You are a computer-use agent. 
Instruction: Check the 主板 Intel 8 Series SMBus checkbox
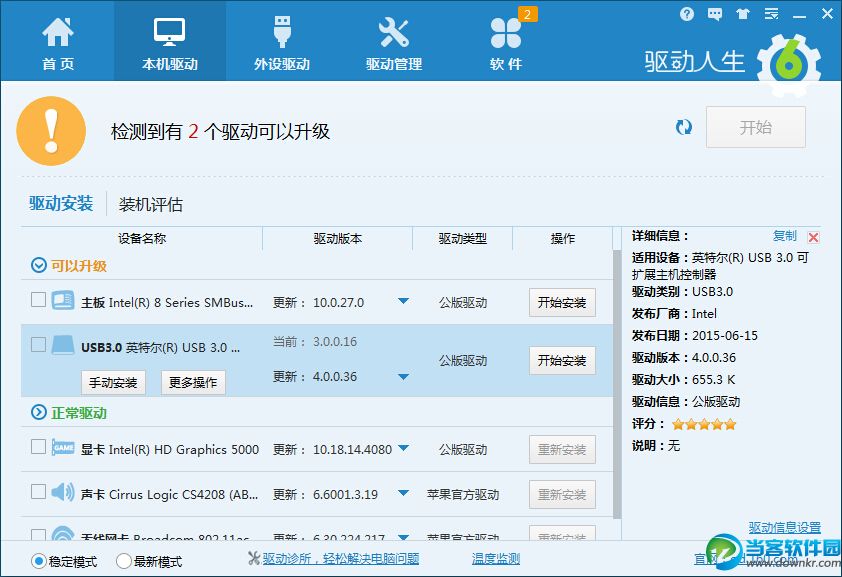(x=38, y=300)
